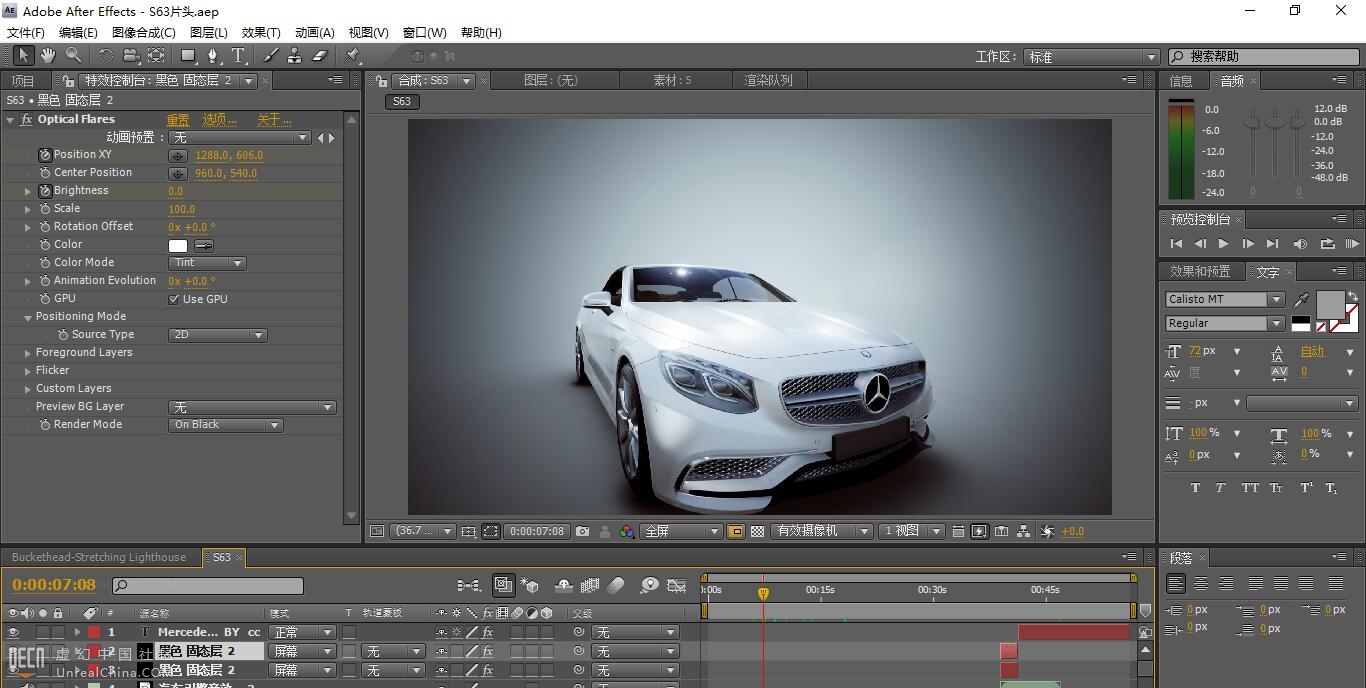The width and height of the screenshot is (1366, 688).
Task: Open the Preview BG Layer dropdown
Action: click(x=252, y=407)
